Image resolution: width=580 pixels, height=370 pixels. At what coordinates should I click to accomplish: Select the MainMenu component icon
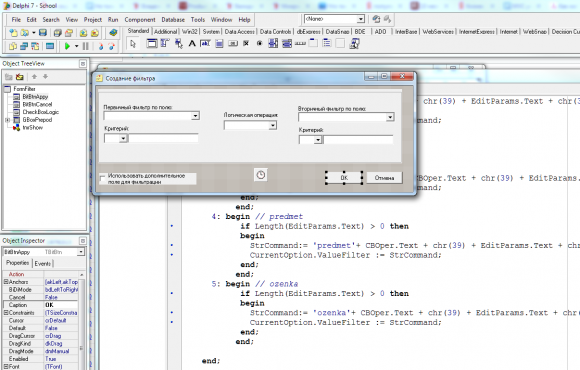click(x=165, y=44)
